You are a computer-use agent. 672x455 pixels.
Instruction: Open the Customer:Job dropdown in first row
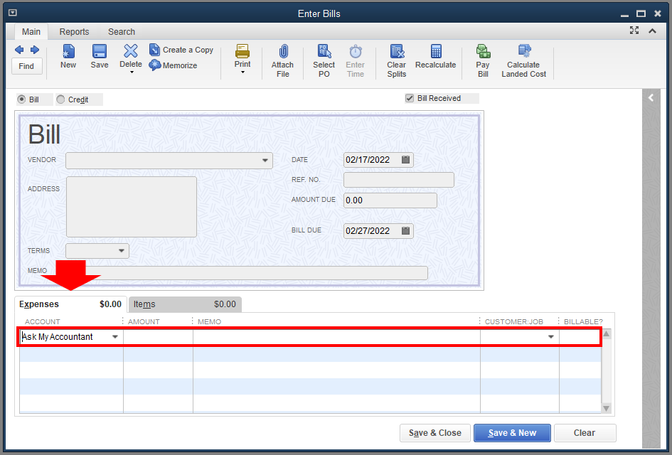pyautogui.click(x=551, y=337)
